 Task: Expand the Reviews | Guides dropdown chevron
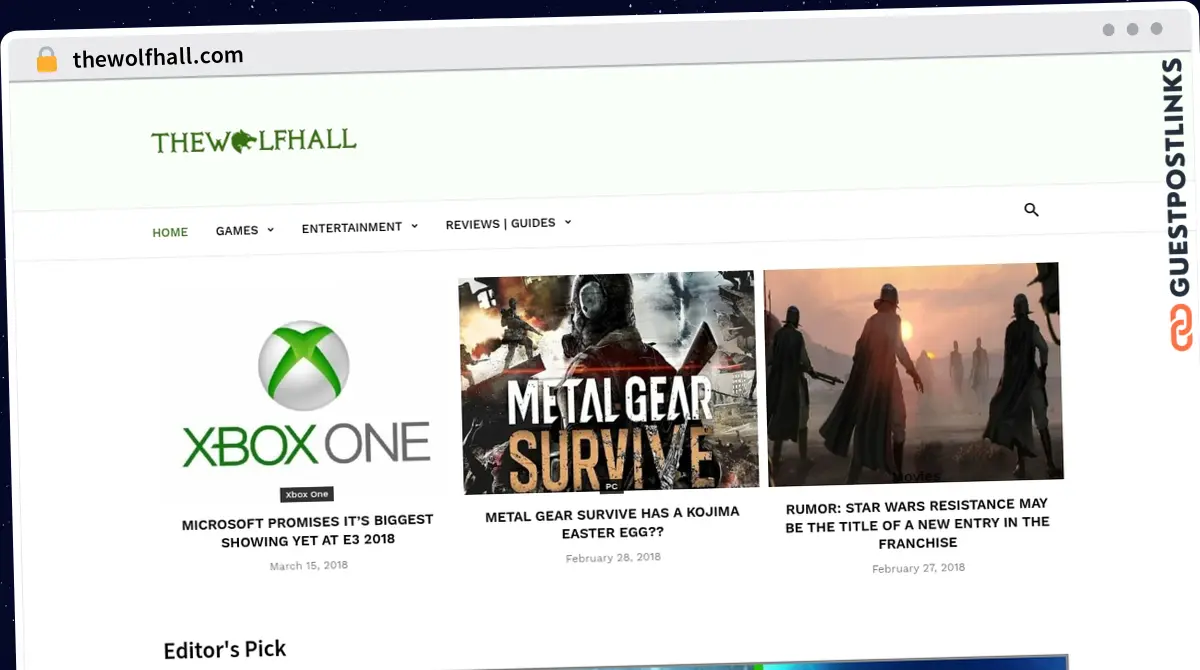pyautogui.click(x=568, y=222)
